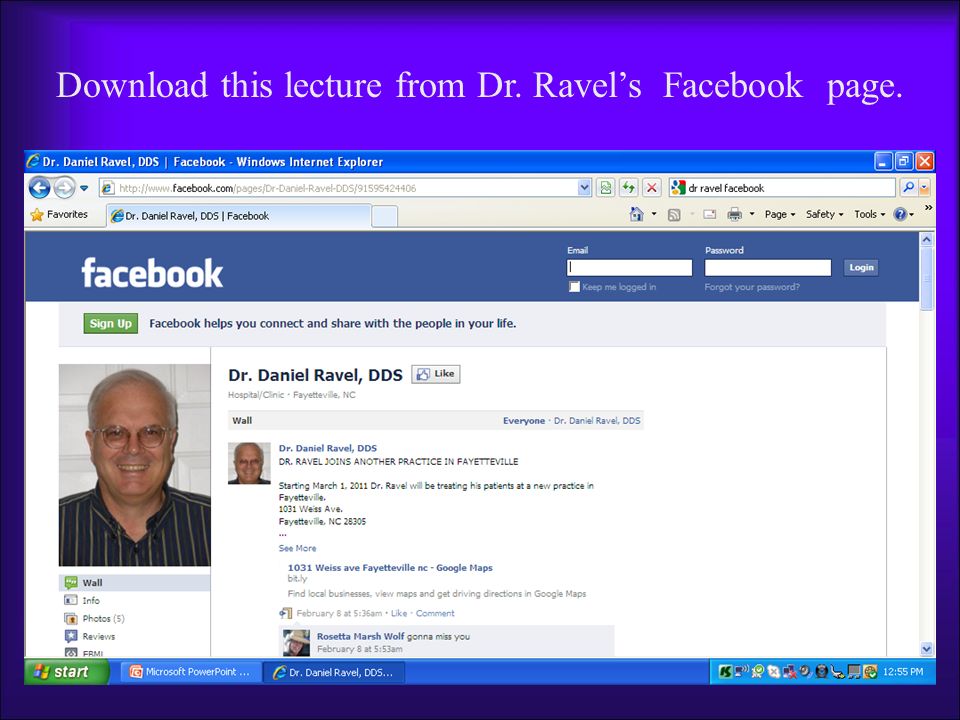Open a new blank tab
Screen dimensions: 960x720
point(384,216)
